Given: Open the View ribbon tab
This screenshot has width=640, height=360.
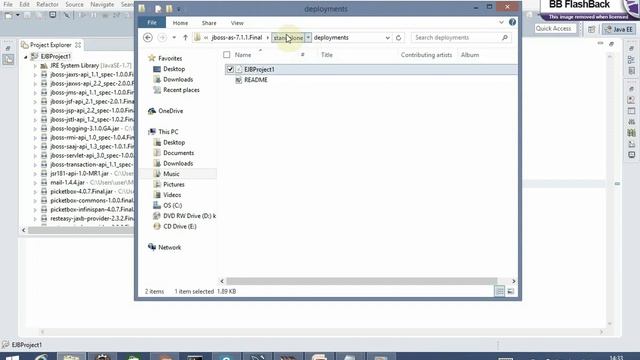Looking at the screenshot, I should (237, 23).
